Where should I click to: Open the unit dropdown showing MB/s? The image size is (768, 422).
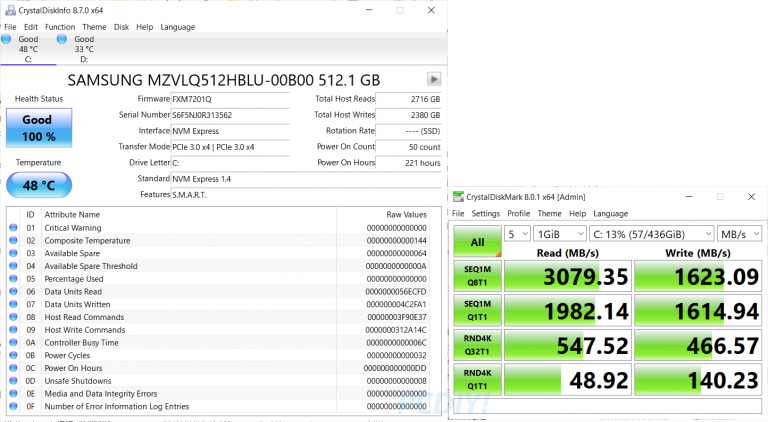740,234
